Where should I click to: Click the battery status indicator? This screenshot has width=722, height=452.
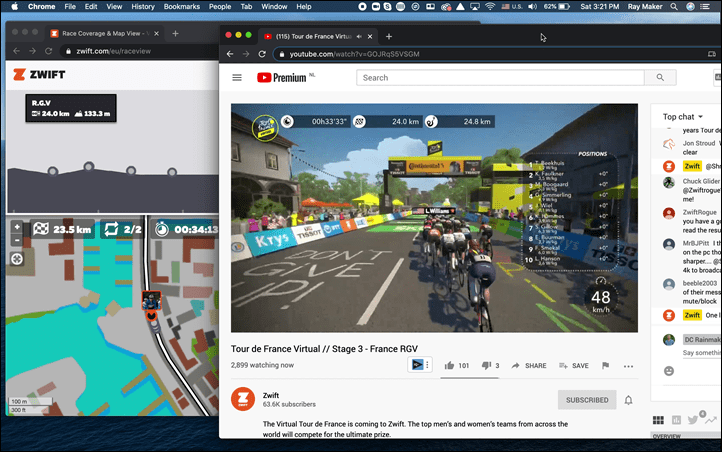(557, 6)
